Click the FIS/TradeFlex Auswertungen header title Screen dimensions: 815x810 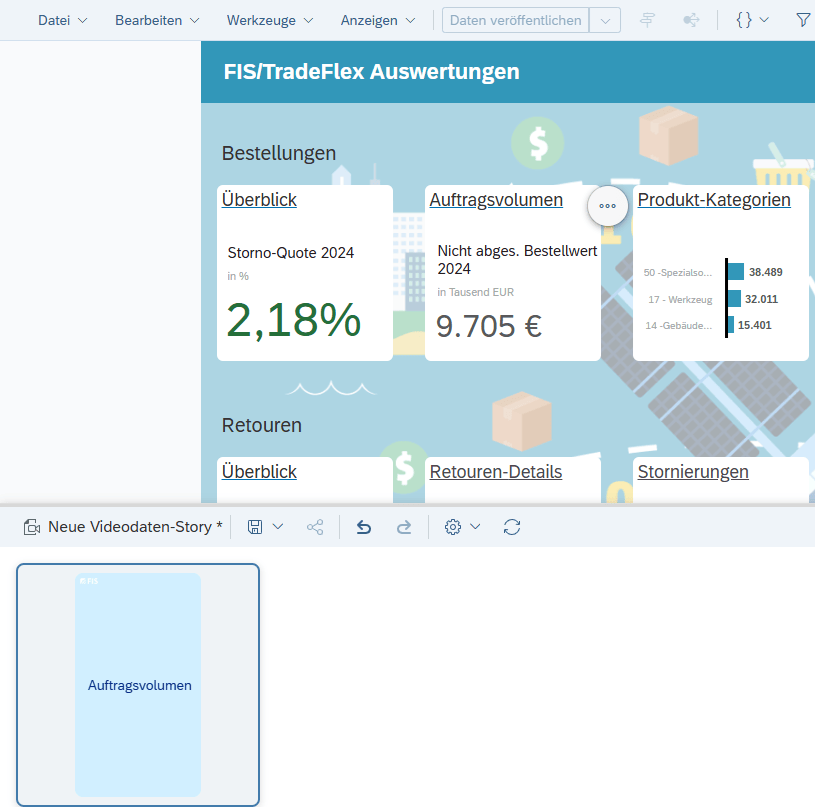(x=372, y=72)
